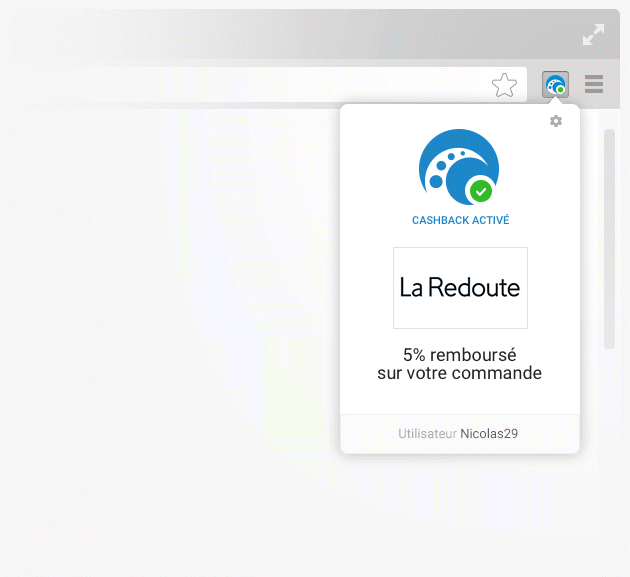
Task: Click the "5% remboursé sur votre commande" text
Action: point(460,364)
